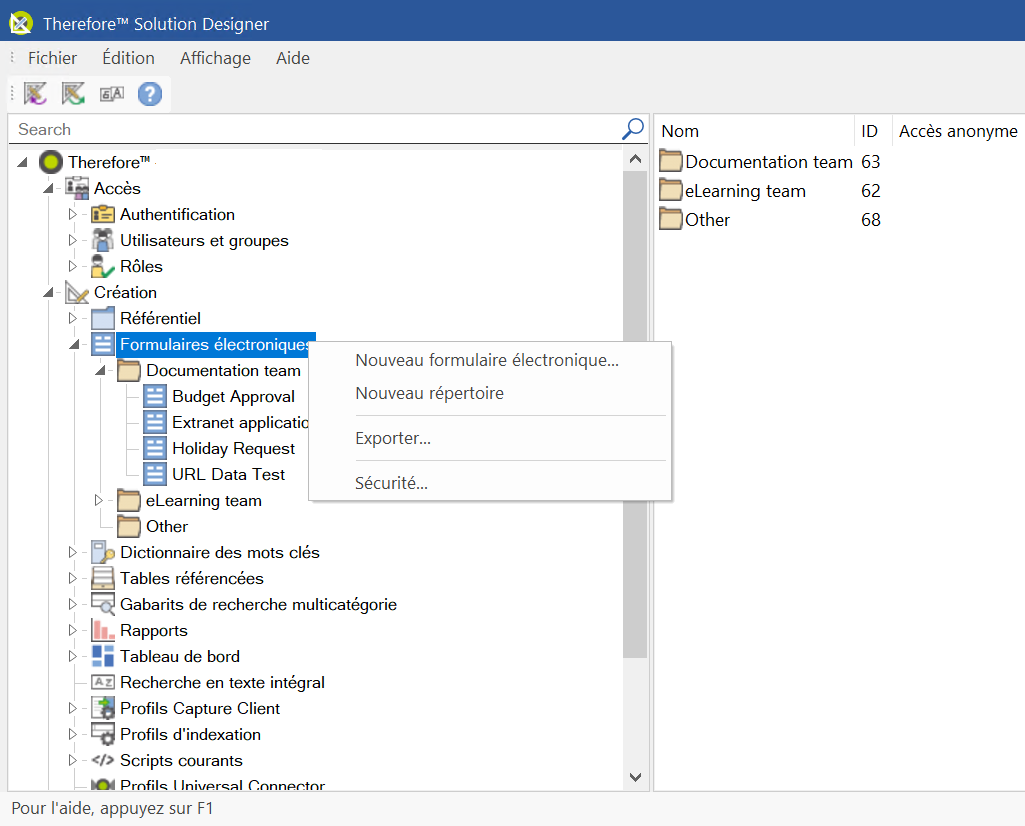Expand the eLearning team folder
The width and height of the screenshot is (1025, 826).
tap(98, 500)
